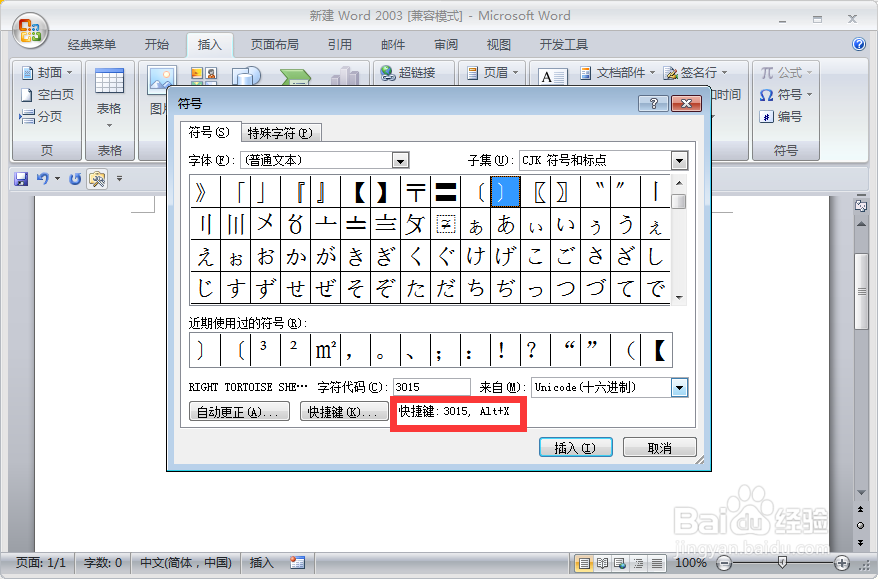Viewport: 878px width, 579px height.
Task: Click the Save icon in quick access toolbar
Action: pyautogui.click(x=21, y=179)
